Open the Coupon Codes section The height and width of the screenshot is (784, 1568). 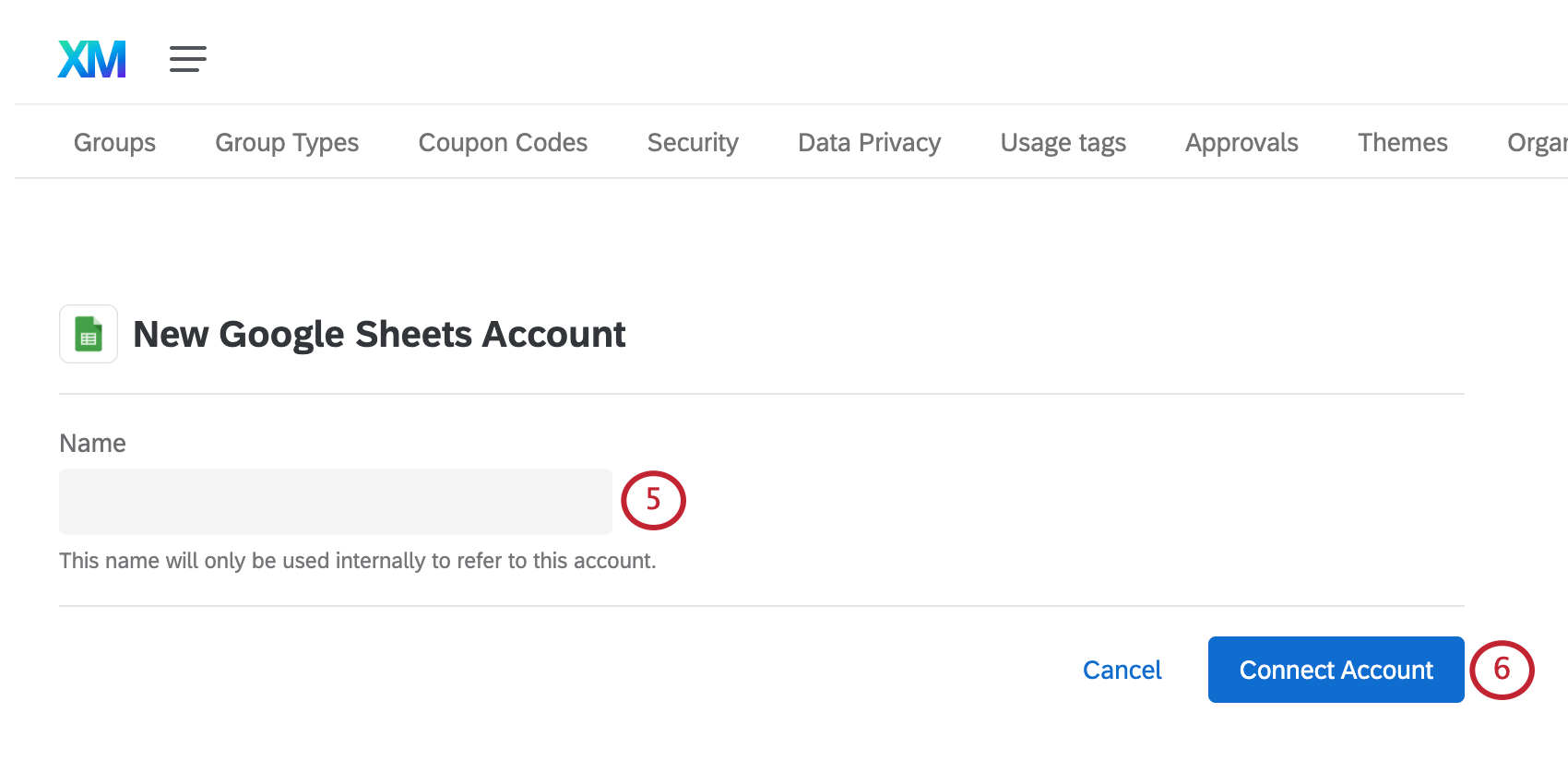pos(503,142)
